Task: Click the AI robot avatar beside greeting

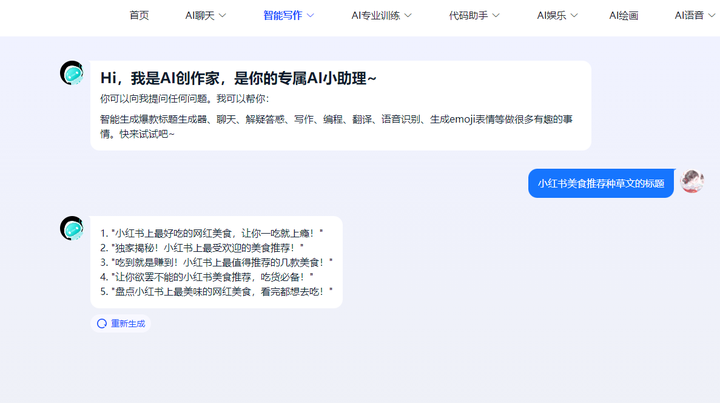Action: pyautogui.click(x=72, y=73)
